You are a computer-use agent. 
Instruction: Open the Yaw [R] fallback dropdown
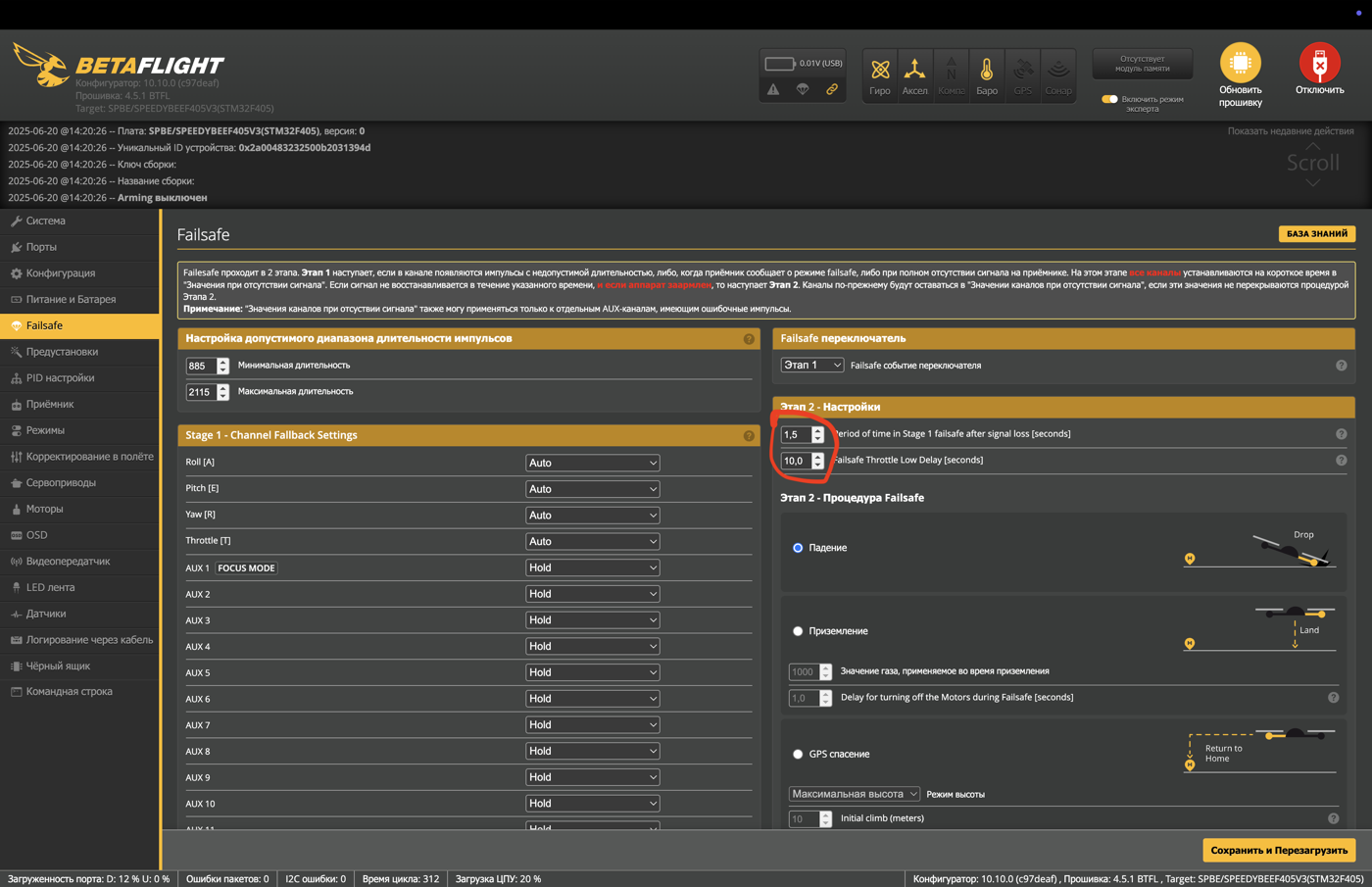pos(592,516)
